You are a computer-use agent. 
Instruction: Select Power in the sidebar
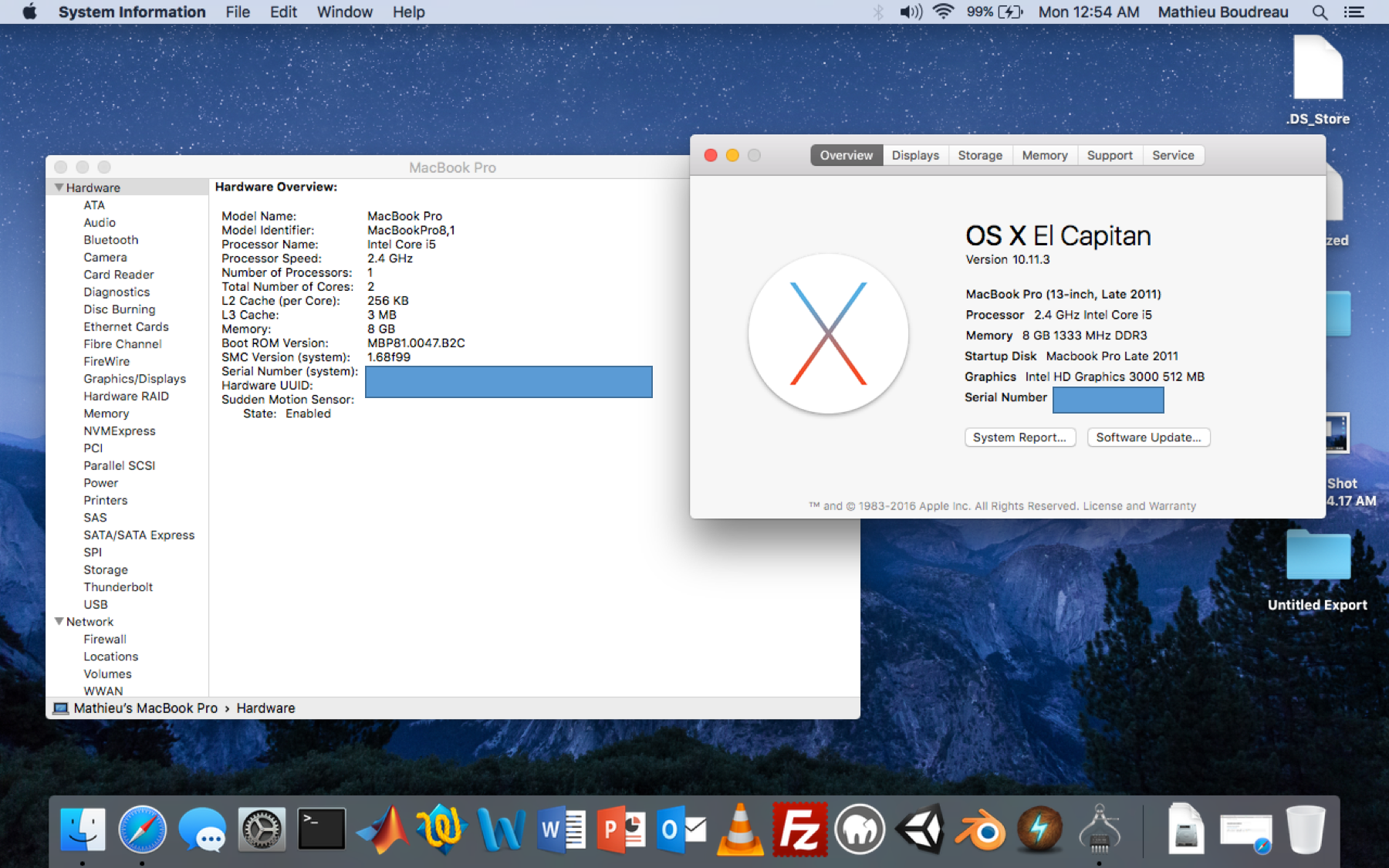tap(101, 483)
